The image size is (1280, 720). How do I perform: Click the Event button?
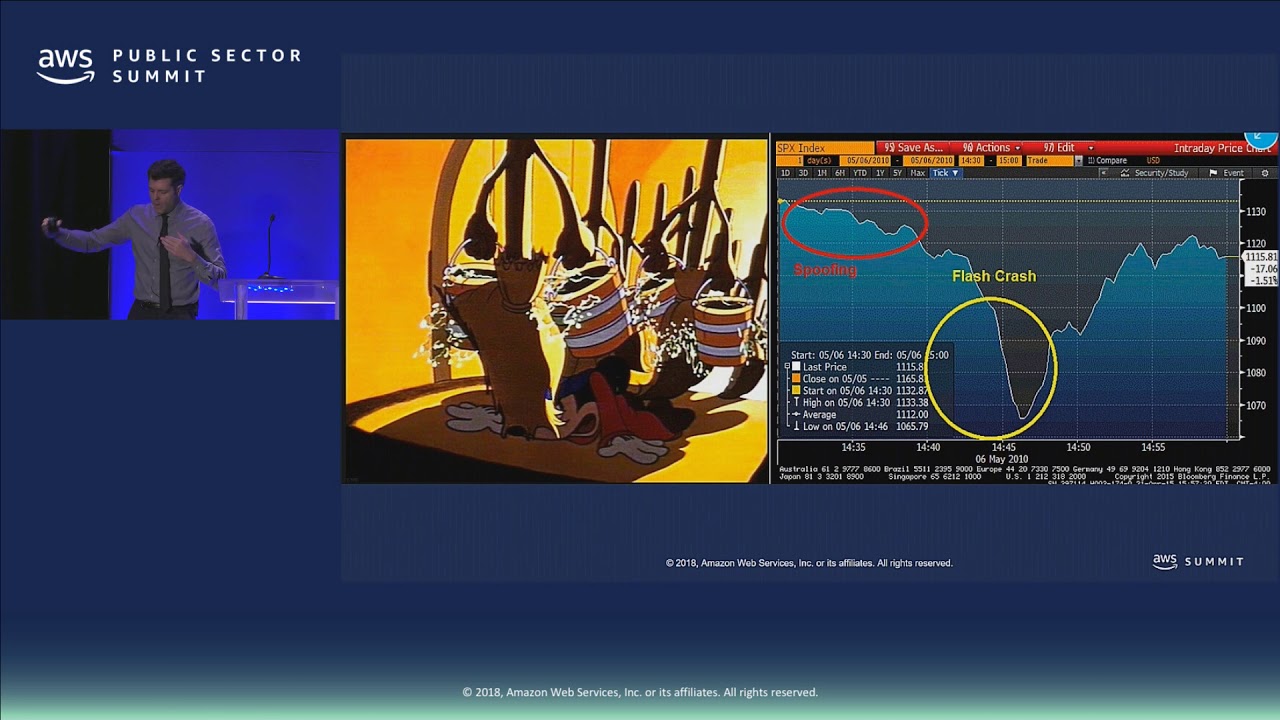click(x=1226, y=173)
